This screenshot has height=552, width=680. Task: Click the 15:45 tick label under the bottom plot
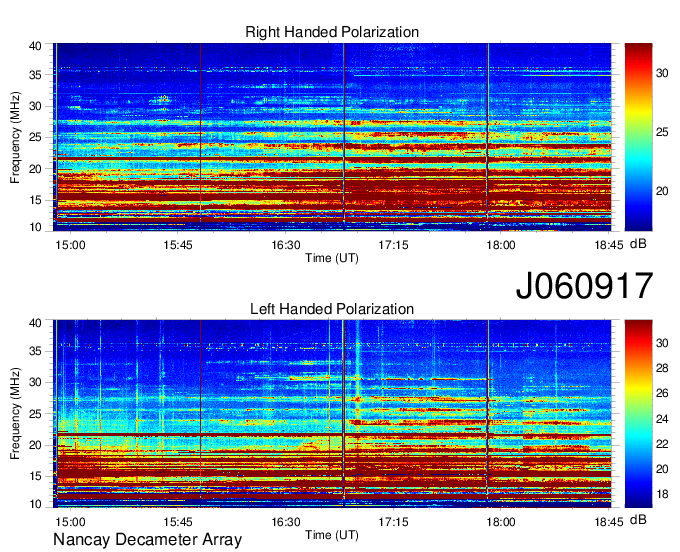[178, 522]
